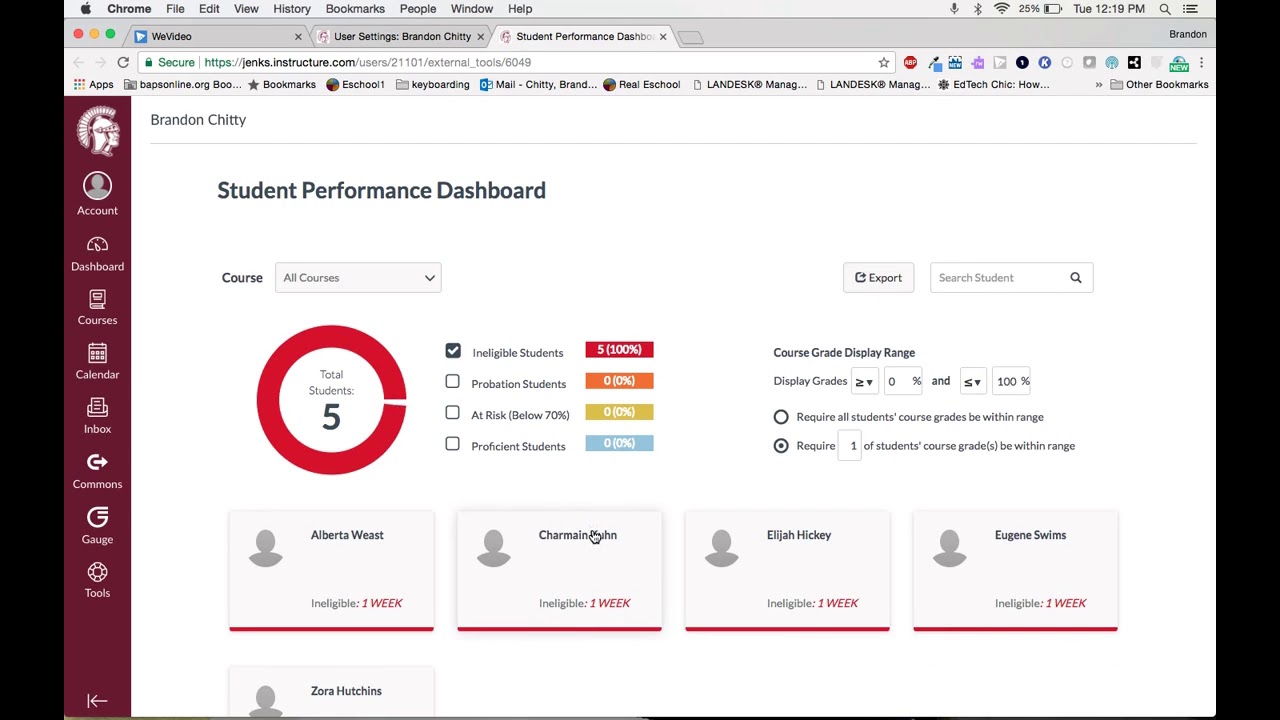Image resolution: width=1280 pixels, height=720 pixels.
Task: Click the yellow 0 (0%) at-risk badge
Action: pyautogui.click(x=619, y=412)
